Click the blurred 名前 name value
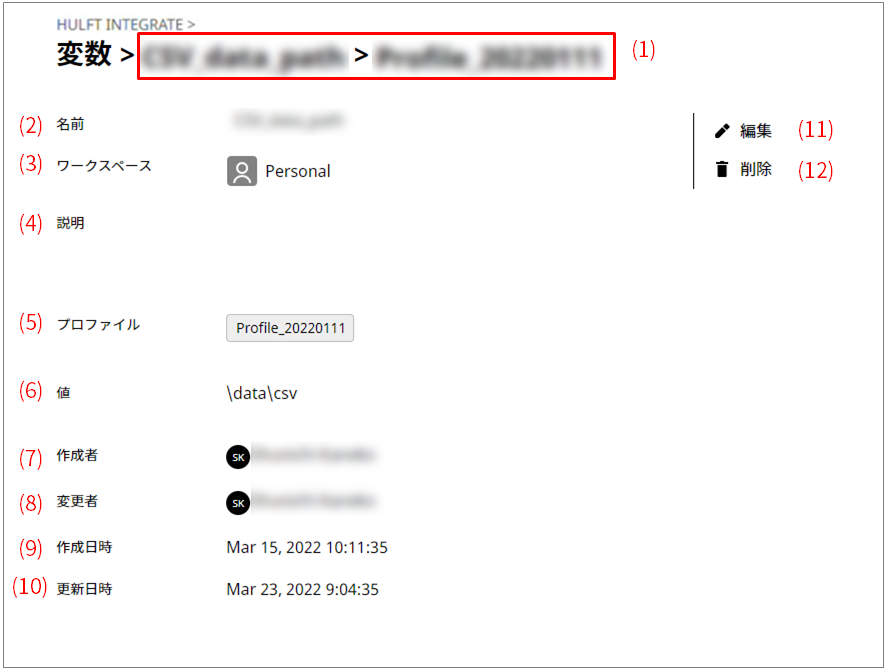The image size is (887, 671). click(x=288, y=121)
